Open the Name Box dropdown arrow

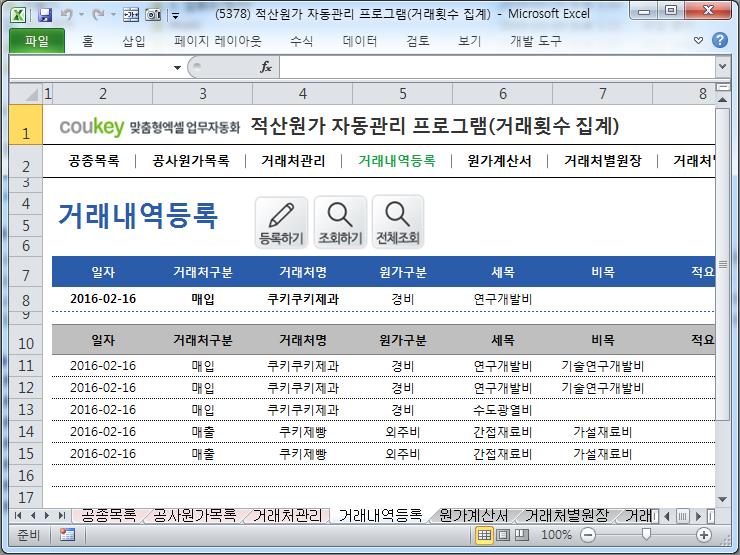point(177,67)
